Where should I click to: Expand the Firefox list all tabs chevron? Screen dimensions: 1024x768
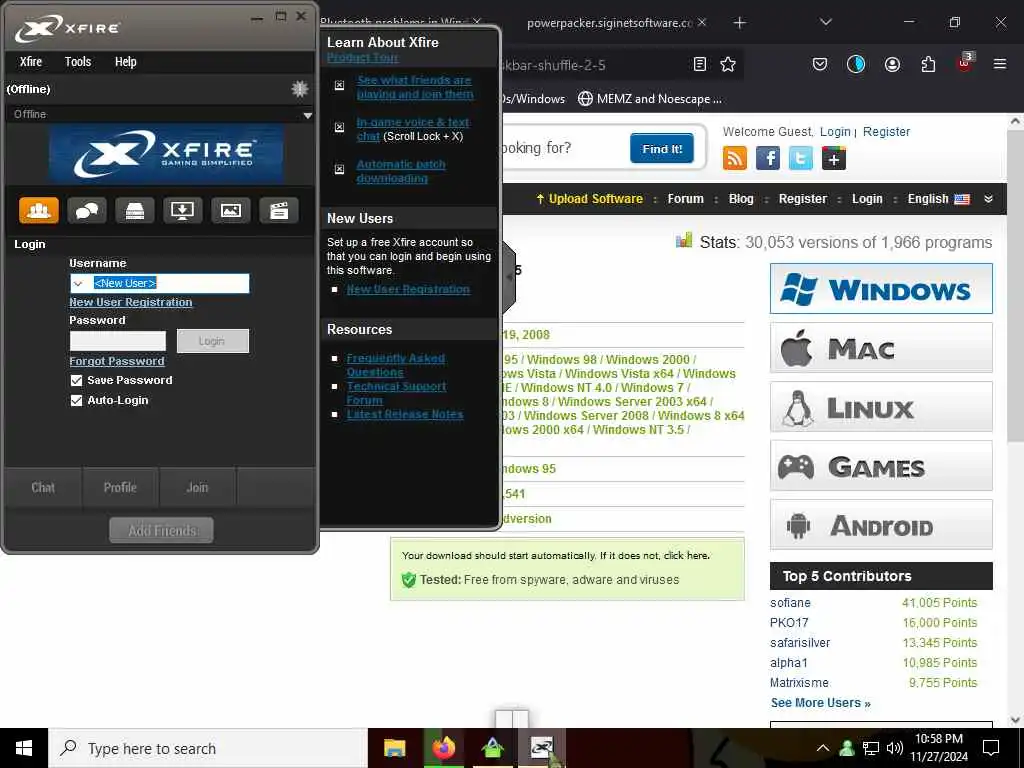pyautogui.click(x=825, y=22)
